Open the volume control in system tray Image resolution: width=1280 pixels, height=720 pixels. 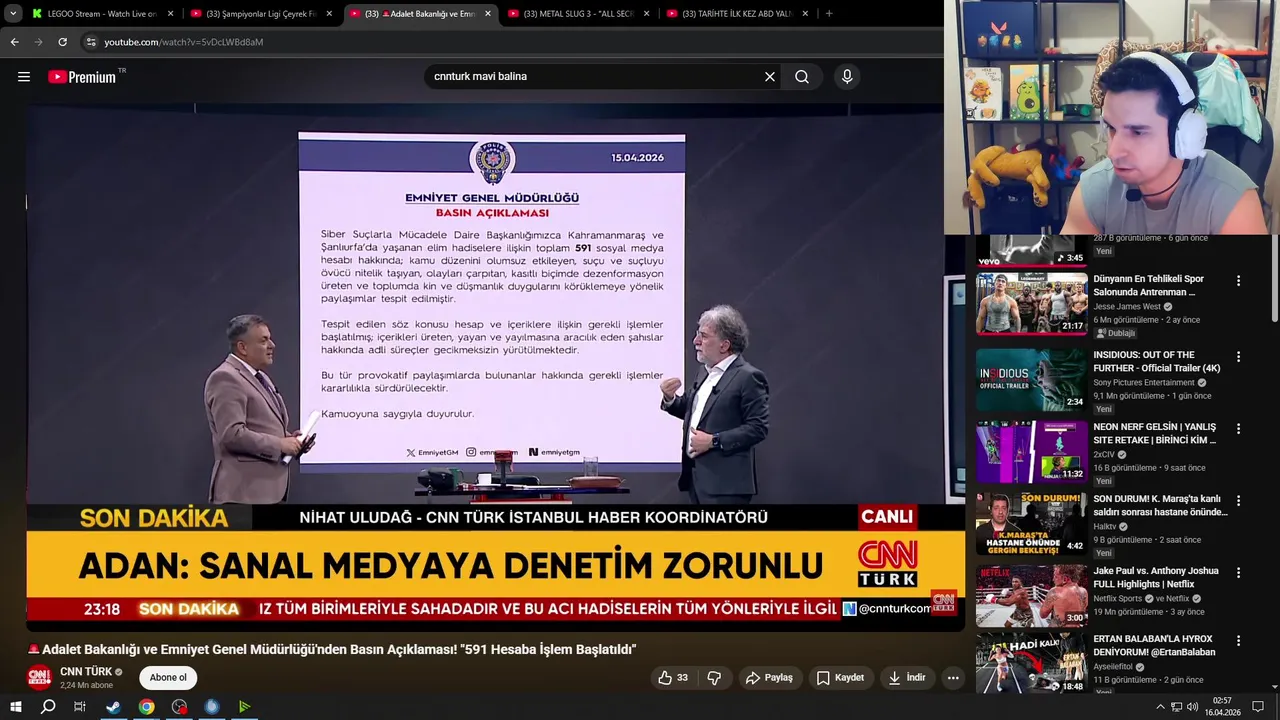[1192, 707]
